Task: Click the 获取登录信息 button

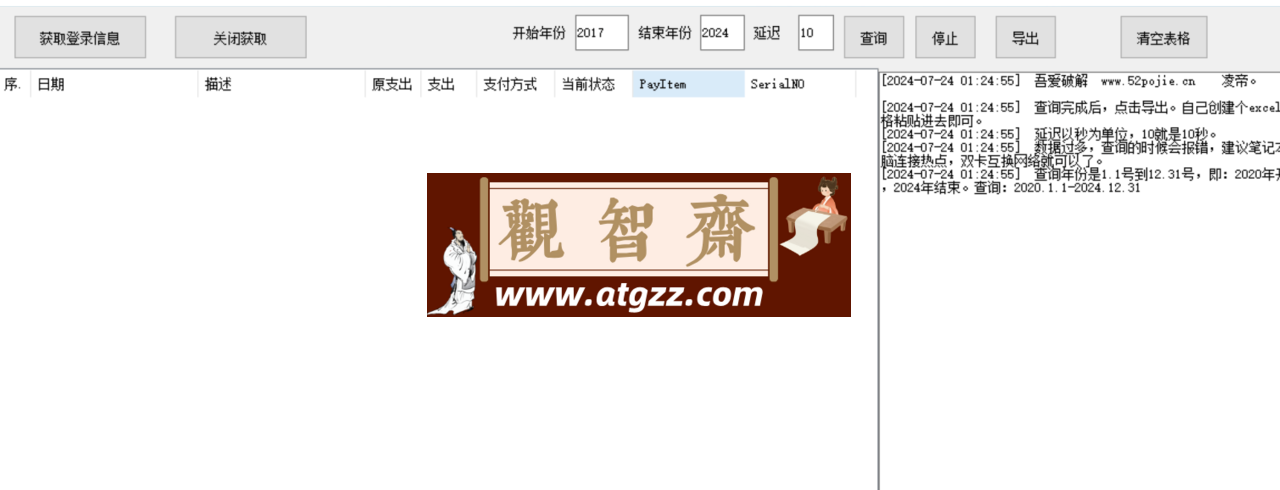Action: click(80, 38)
